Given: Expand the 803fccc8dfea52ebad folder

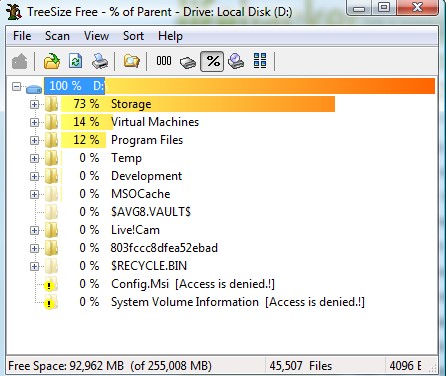Looking at the screenshot, I should point(34,248).
